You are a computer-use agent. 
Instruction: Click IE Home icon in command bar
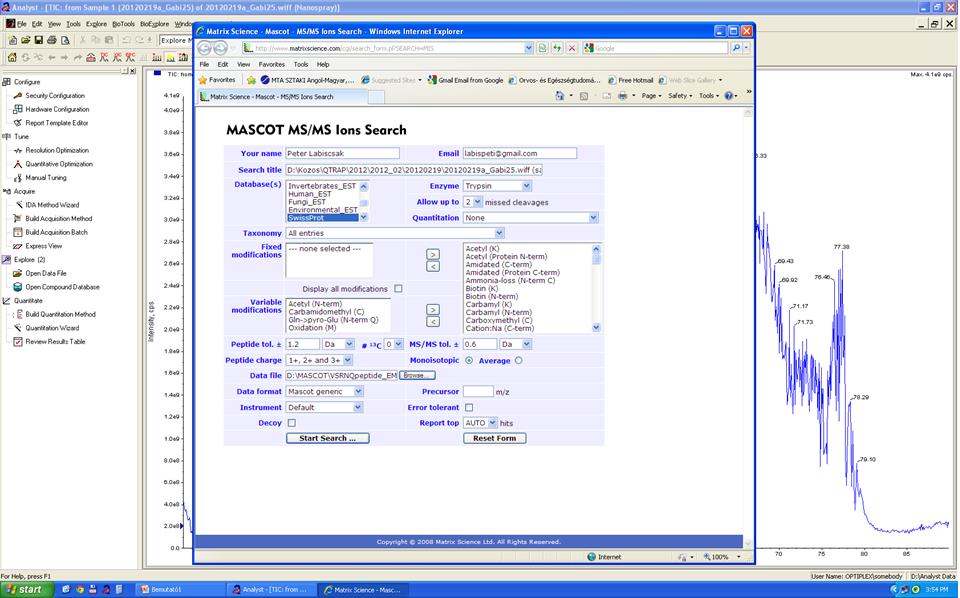click(560, 96)
